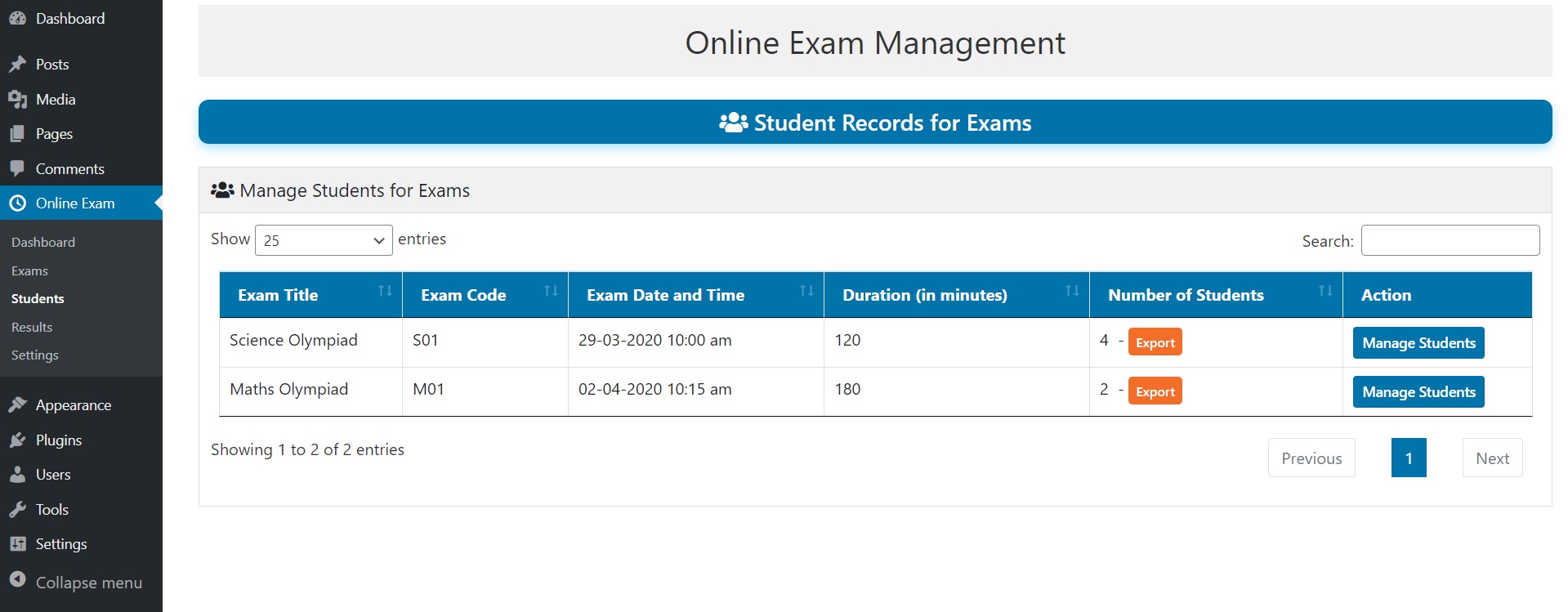Sort by Duration column arrows

pyautogui.click(x=1072, y=291)
